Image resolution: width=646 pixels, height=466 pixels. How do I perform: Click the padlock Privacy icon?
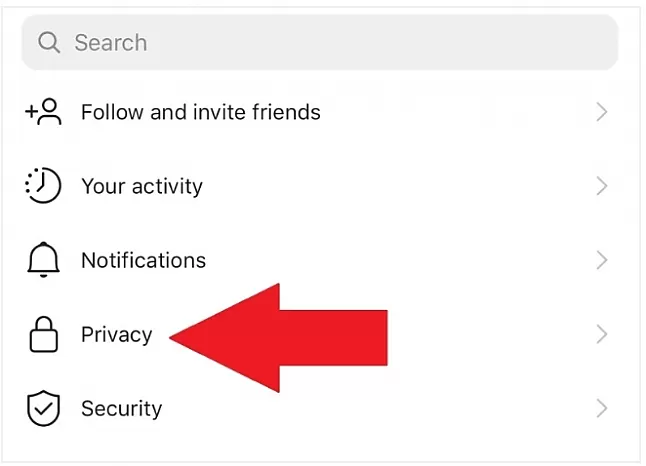[43, 334]
